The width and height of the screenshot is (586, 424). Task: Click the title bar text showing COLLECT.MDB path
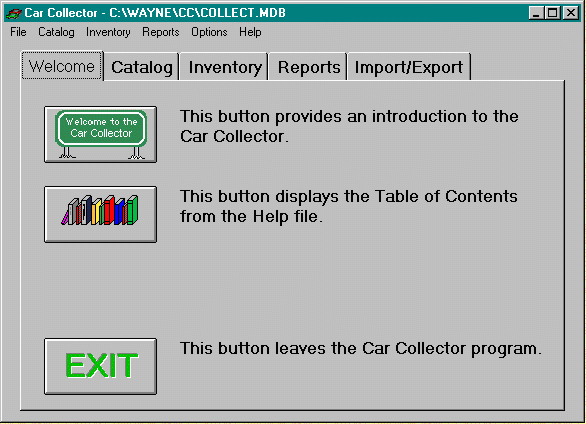(x=155, y=13)
